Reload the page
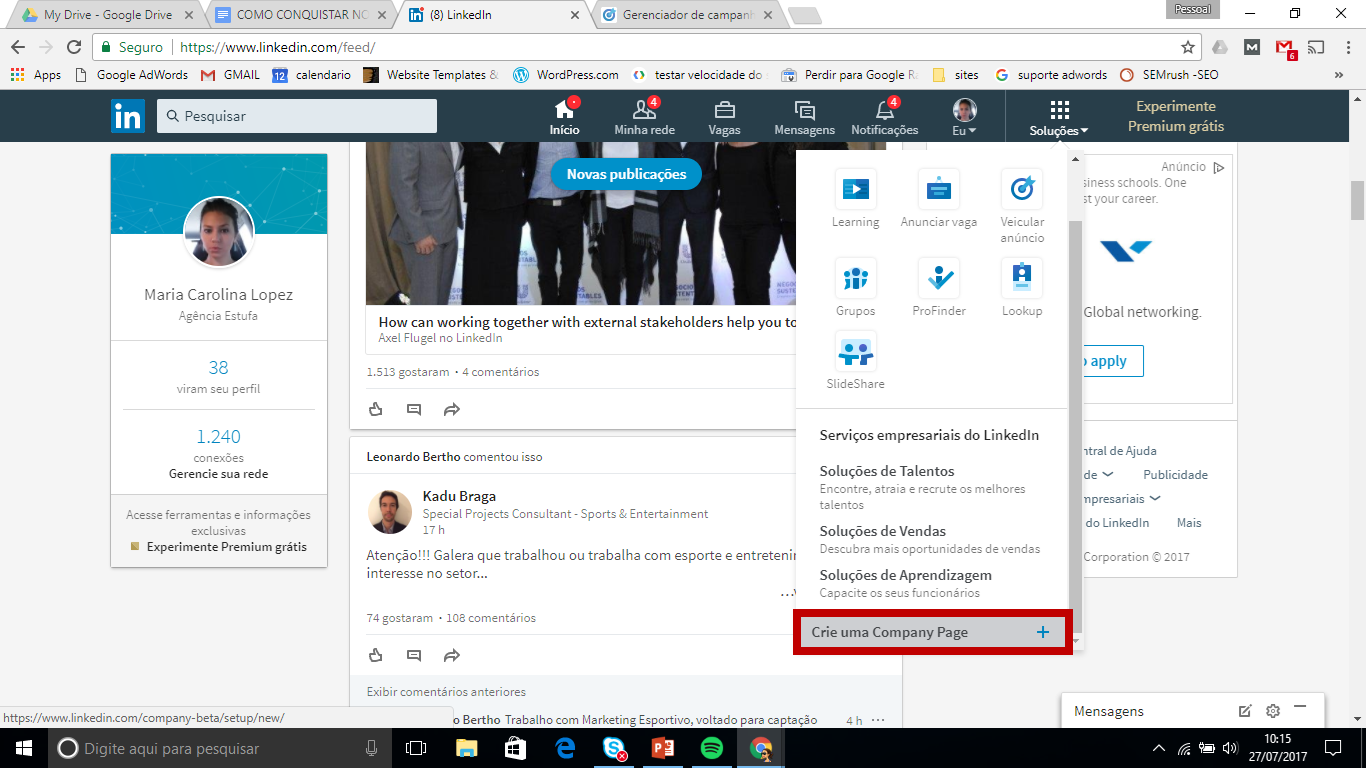Image resolution: width=1366 pixels, height=768 pixels. click(74, 47)
